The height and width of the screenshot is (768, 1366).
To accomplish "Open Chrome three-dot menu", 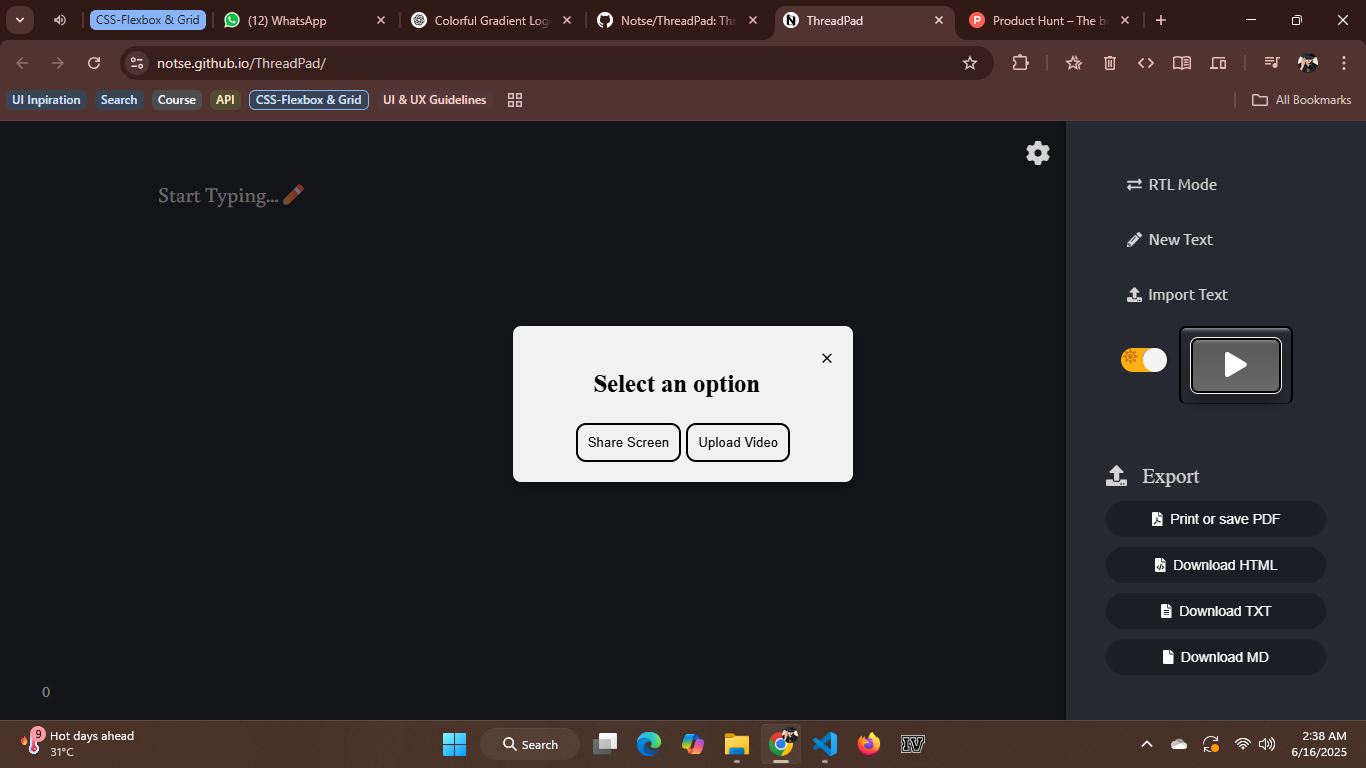I will click(x=1344, y=63).
